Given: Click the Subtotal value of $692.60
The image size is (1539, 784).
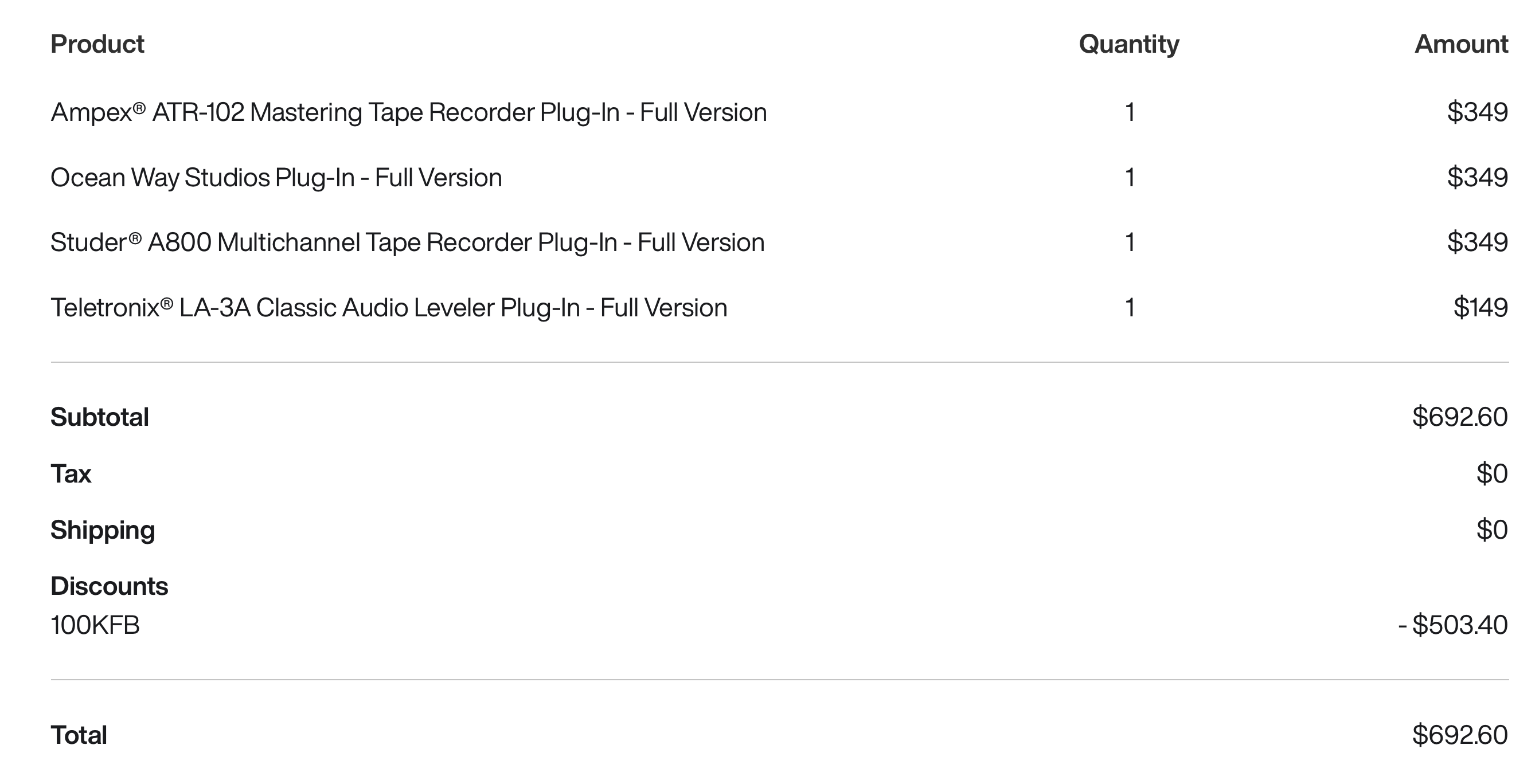Looking at the screenshot, I should [x=1459, y=417].
